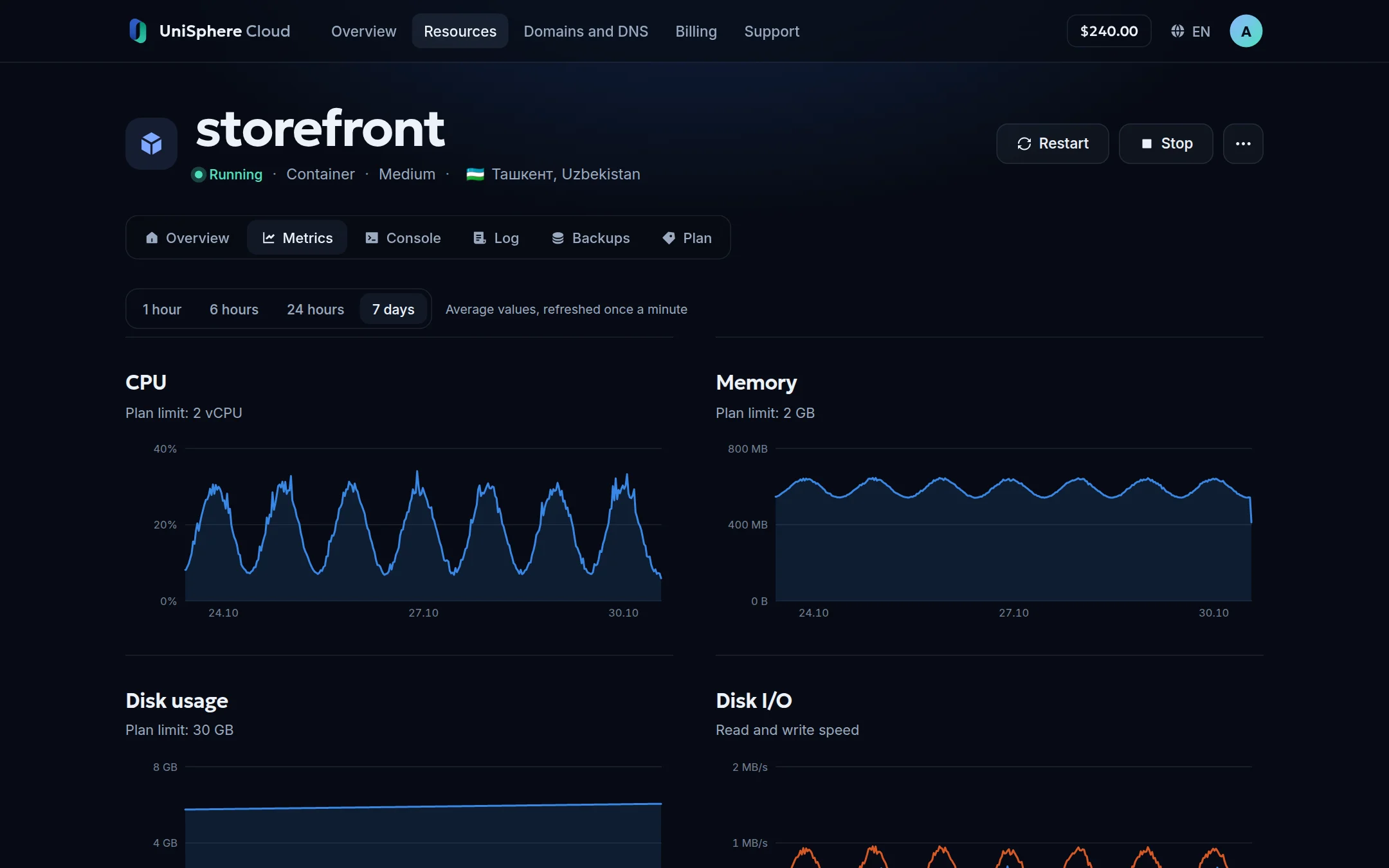Click the 'Container' type label
1389x868 pixels.
click(x=320, y=174)
